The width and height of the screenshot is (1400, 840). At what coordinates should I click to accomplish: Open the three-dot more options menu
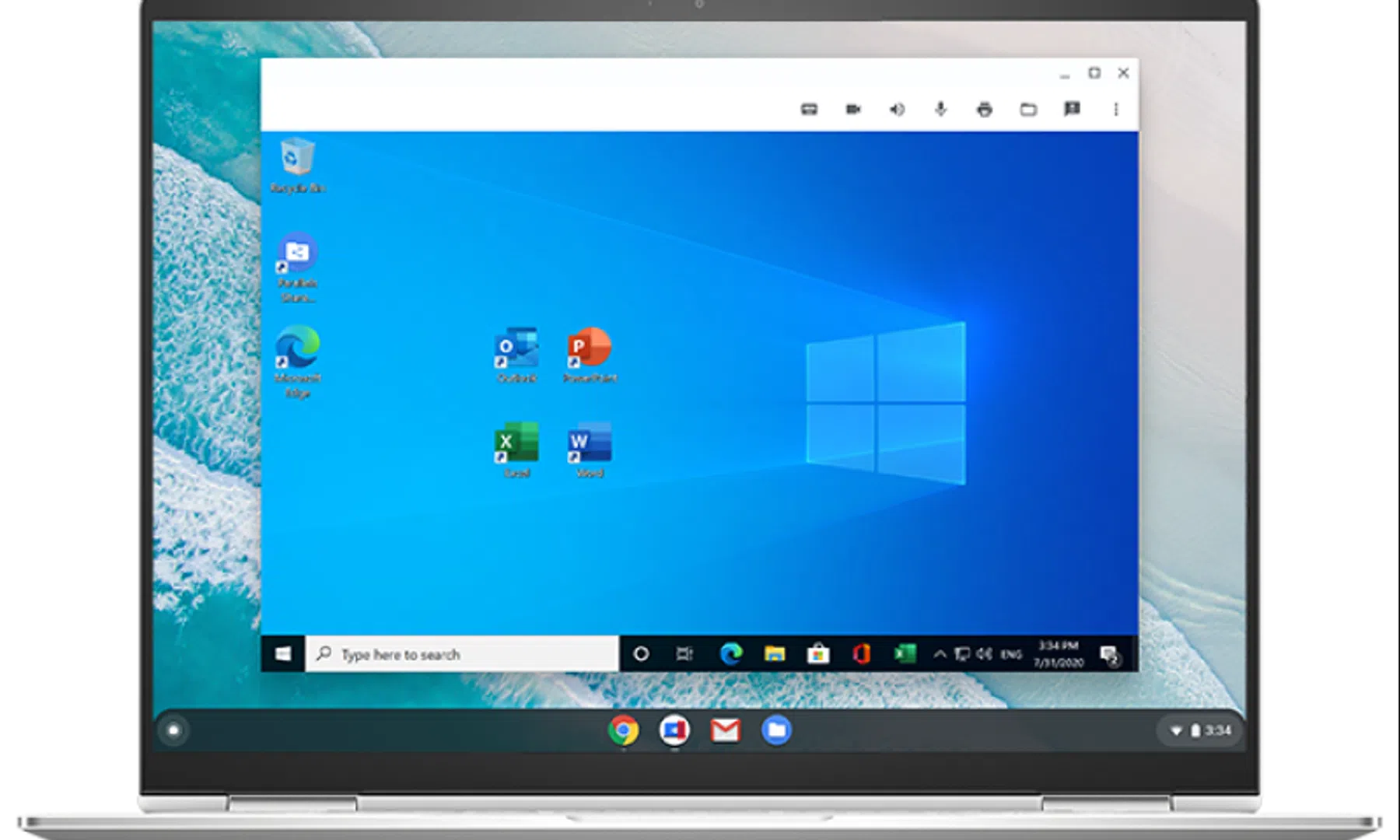[1116, 110]
